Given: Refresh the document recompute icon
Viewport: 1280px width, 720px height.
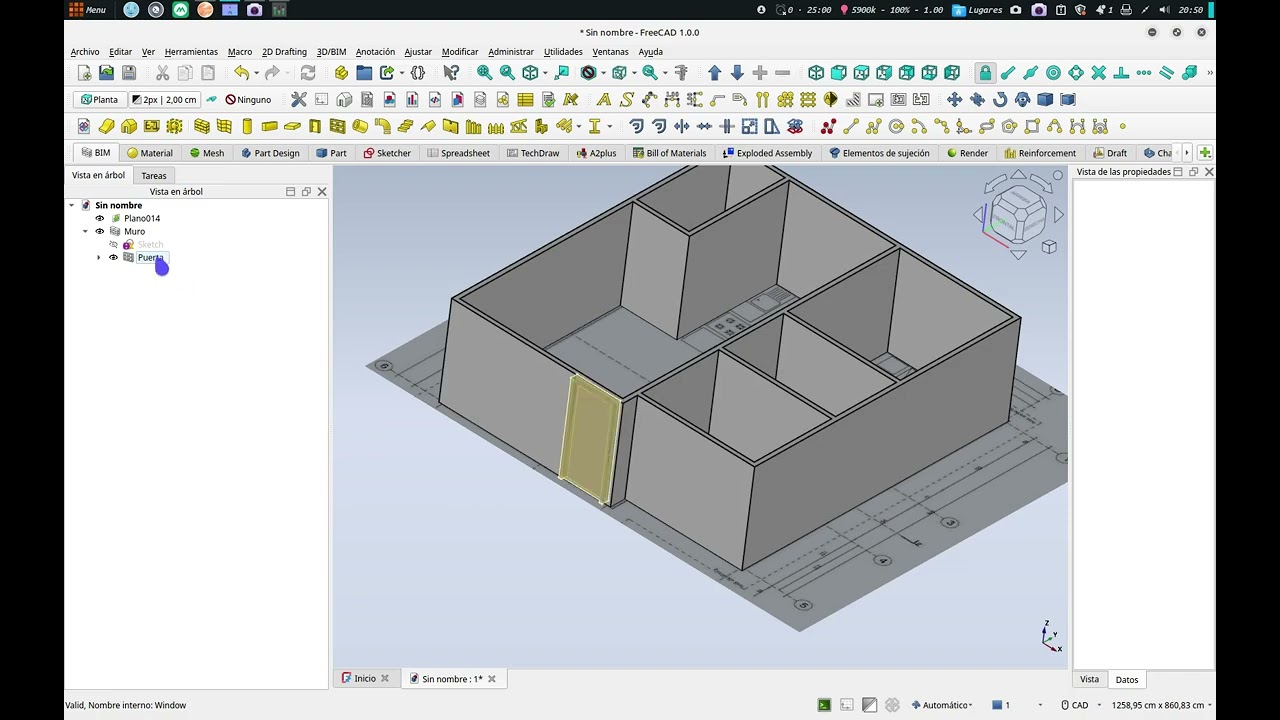Looking at the screenshot, I should (308, 73).
